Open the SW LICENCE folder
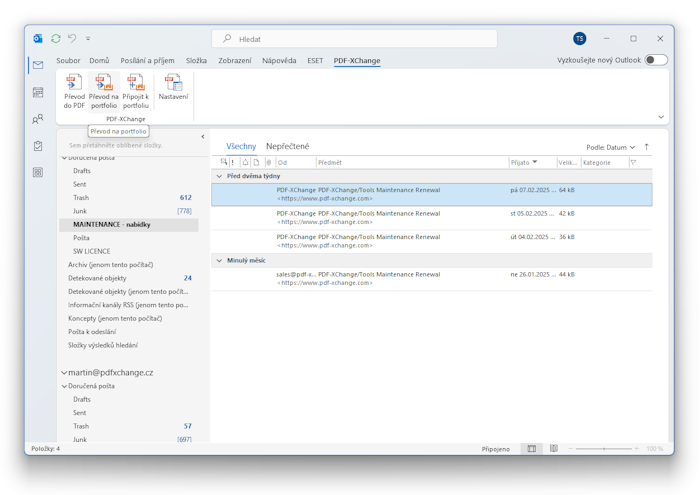 pyautogui.click(x=129, y=251)
